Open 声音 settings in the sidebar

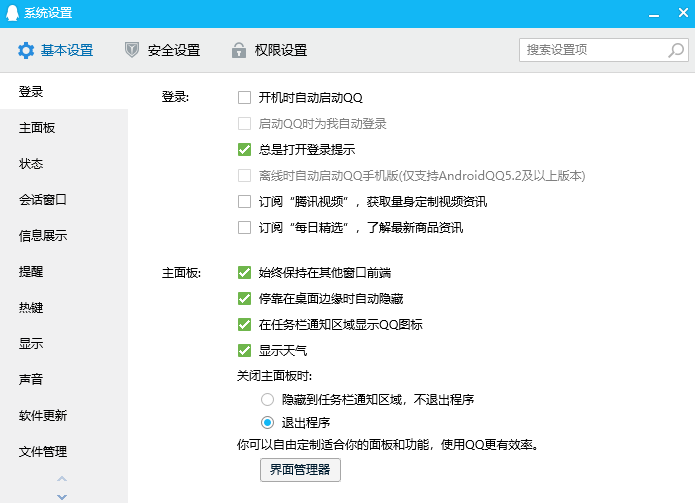64,379
